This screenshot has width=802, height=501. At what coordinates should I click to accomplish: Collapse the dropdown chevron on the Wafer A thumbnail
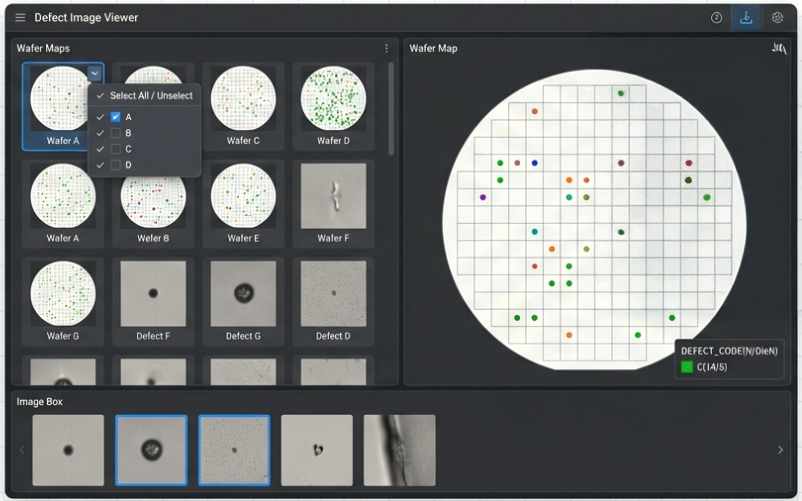point(94,73)
